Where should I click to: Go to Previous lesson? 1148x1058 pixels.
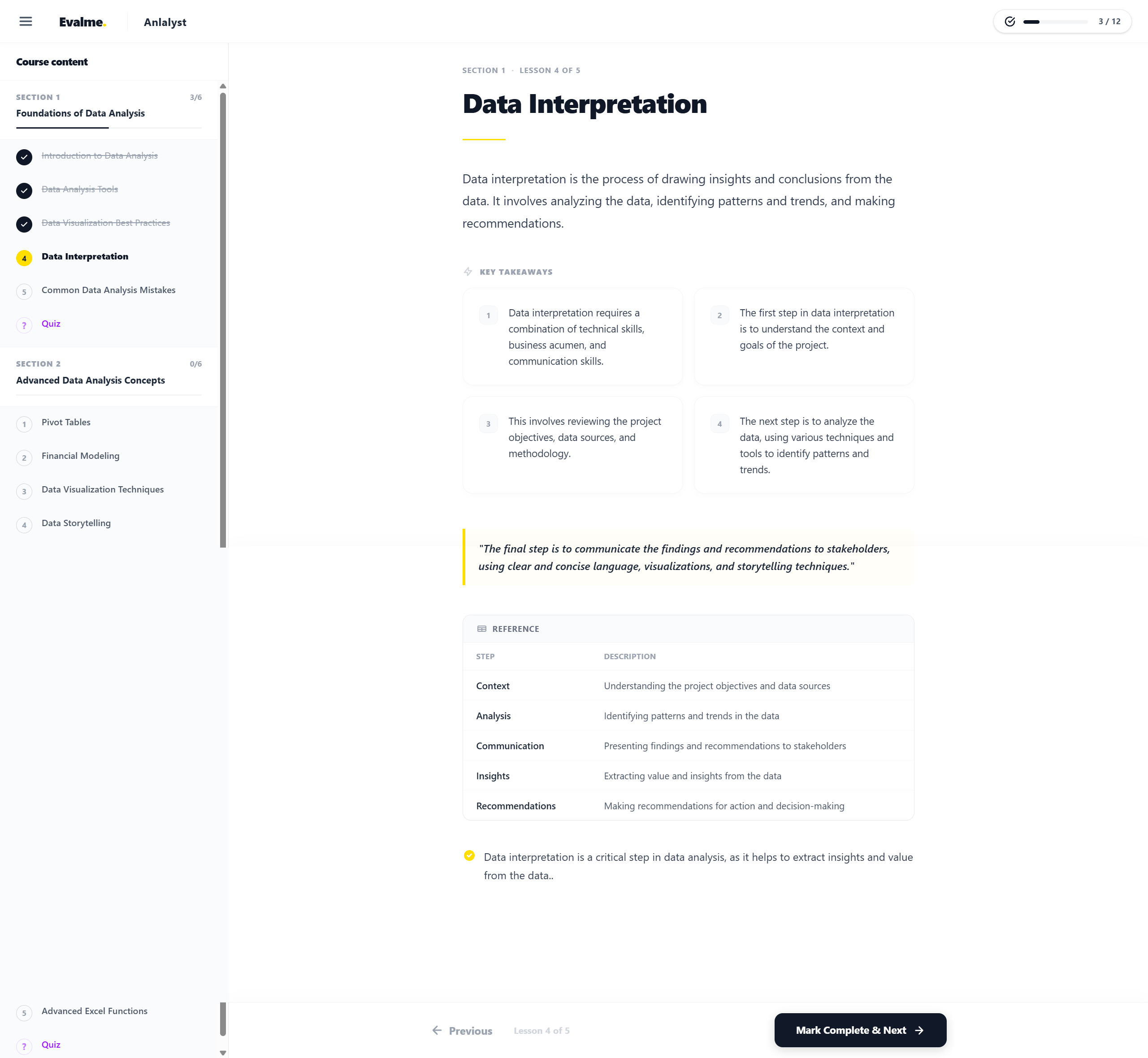point(470,1031)
